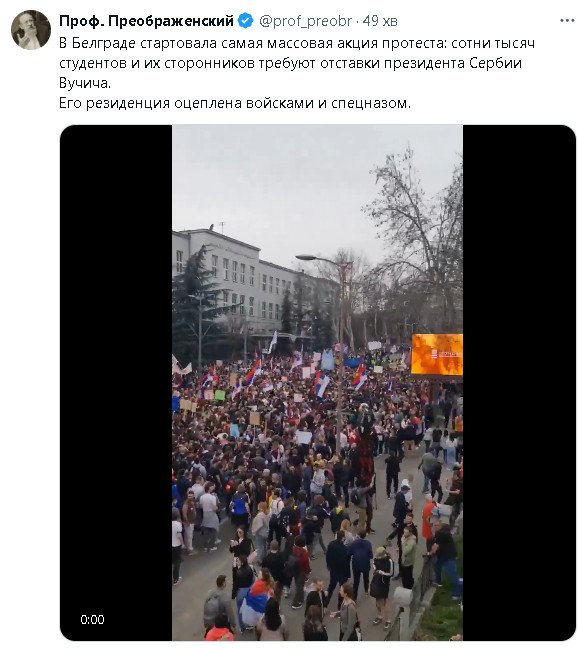
Task: Click the tweet line starting студентов и их
Action: tap(290, 63)
